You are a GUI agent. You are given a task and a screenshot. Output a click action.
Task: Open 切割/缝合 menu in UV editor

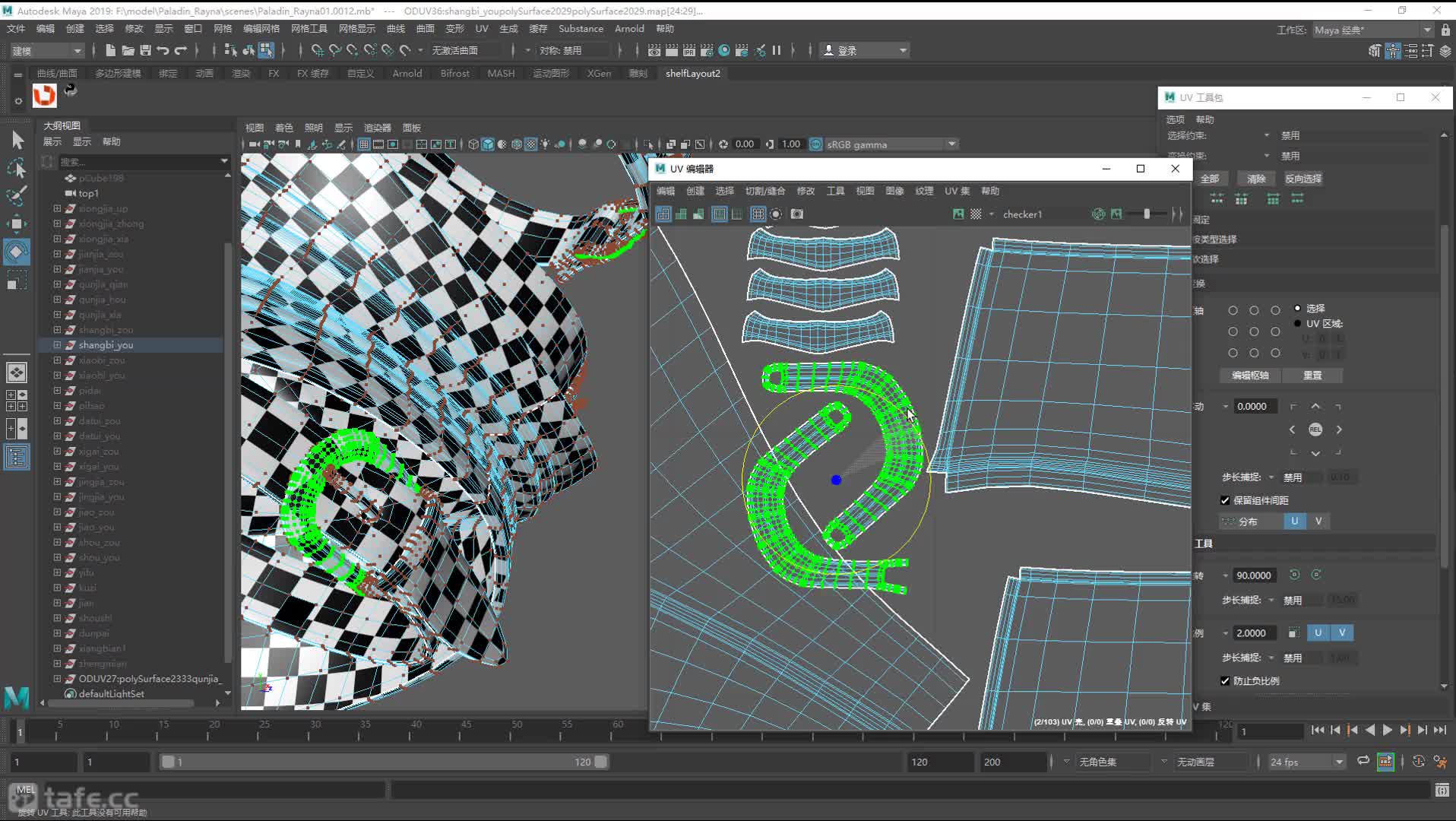pos(764,191)
